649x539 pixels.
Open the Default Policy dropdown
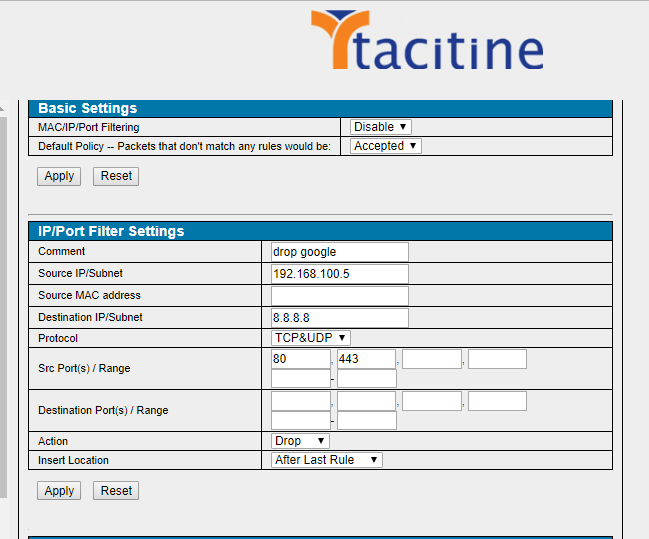click(x=386, y=146)
